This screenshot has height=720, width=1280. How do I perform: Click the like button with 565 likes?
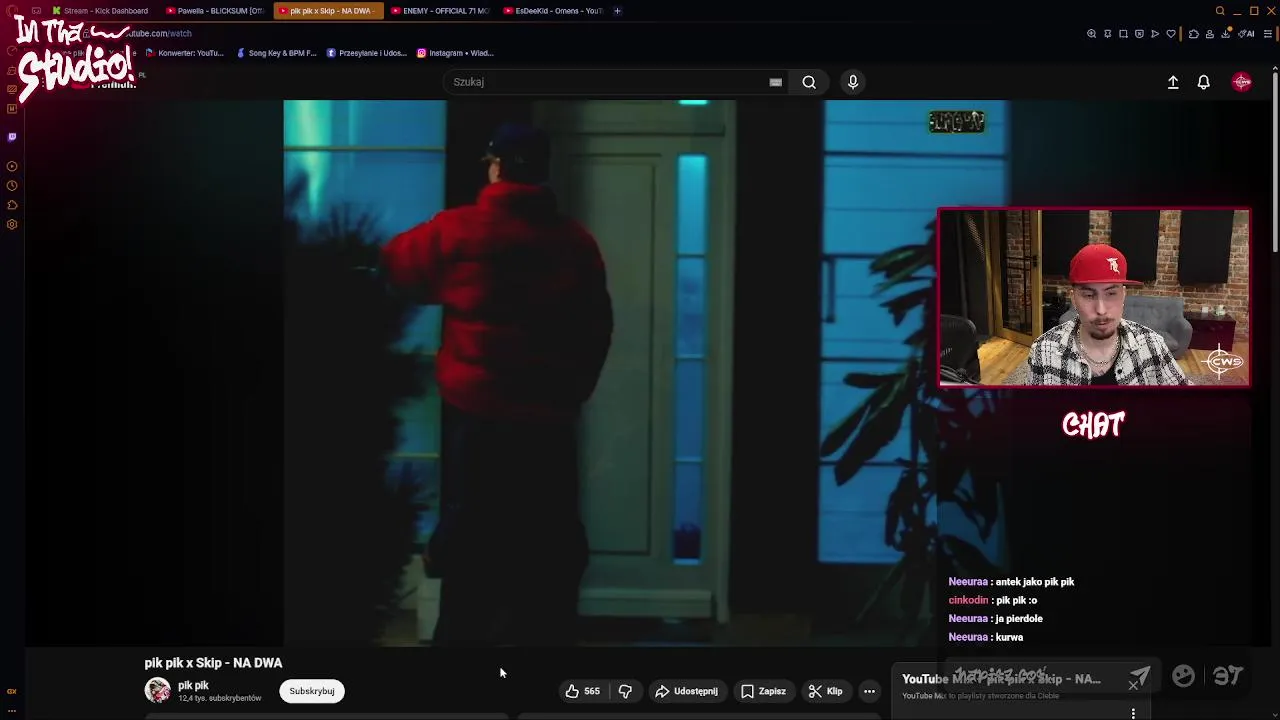[582, 691]
